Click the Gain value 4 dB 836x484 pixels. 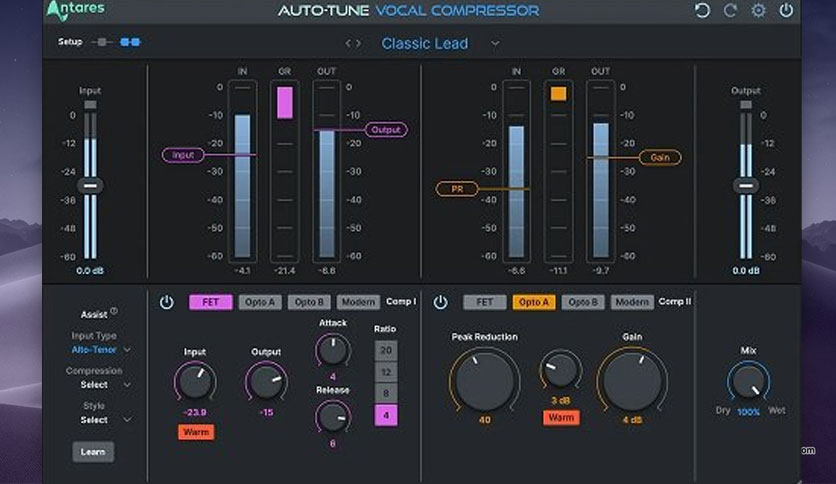click(632, 420)
